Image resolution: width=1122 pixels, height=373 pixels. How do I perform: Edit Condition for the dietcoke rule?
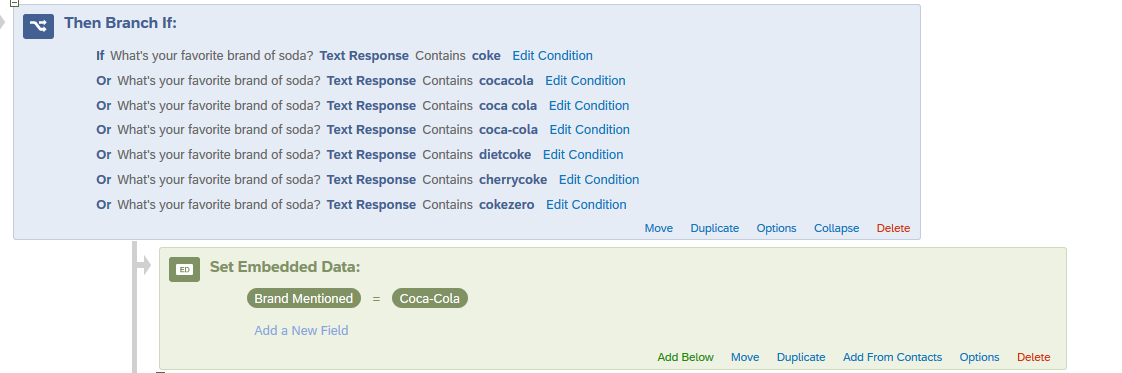coord(583,155)
